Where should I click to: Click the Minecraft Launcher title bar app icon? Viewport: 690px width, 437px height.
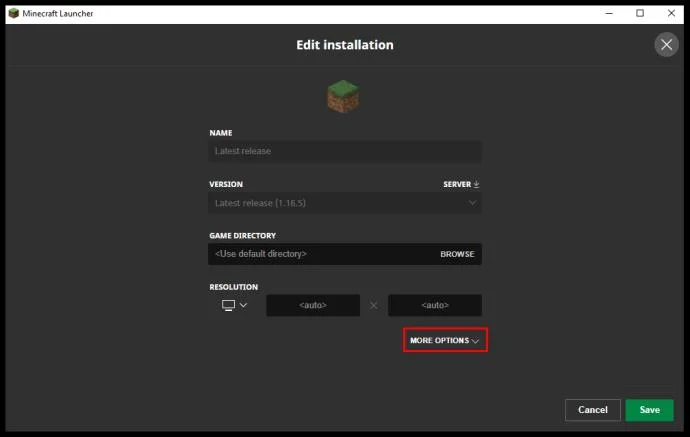(14, 13)
